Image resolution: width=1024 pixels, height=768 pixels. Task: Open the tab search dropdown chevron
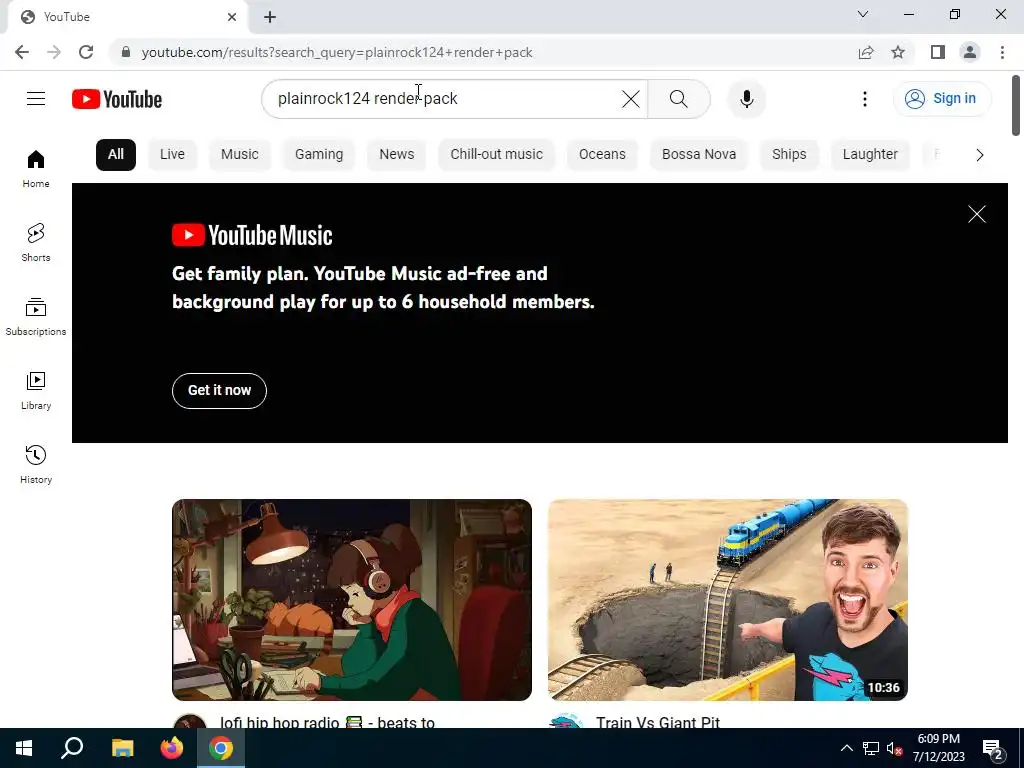(863, 14)
